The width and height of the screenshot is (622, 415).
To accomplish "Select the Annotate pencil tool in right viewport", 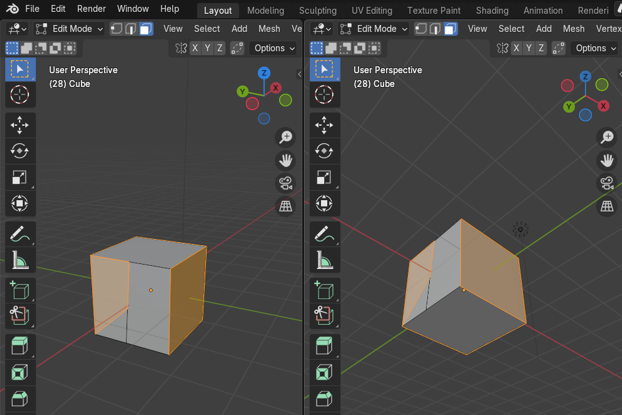I will coord(325,234).
